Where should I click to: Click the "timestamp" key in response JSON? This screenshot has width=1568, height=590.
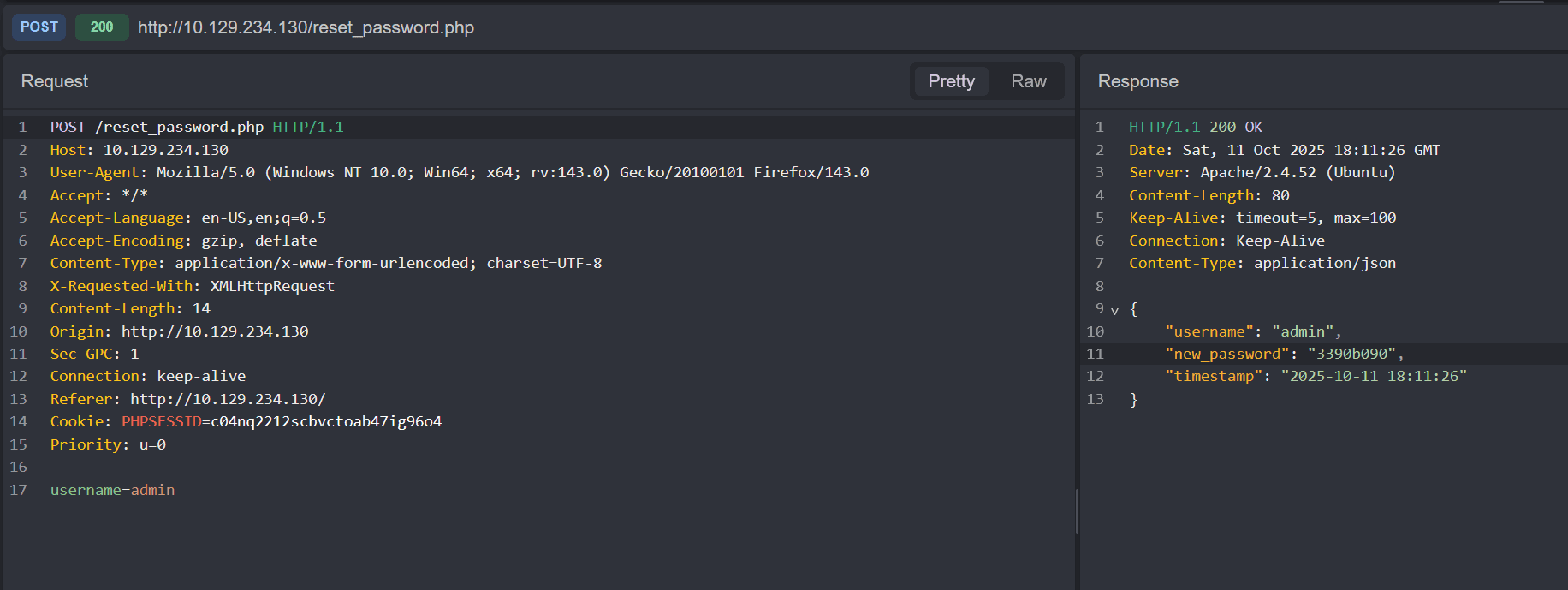click(x=1214, y=376)
